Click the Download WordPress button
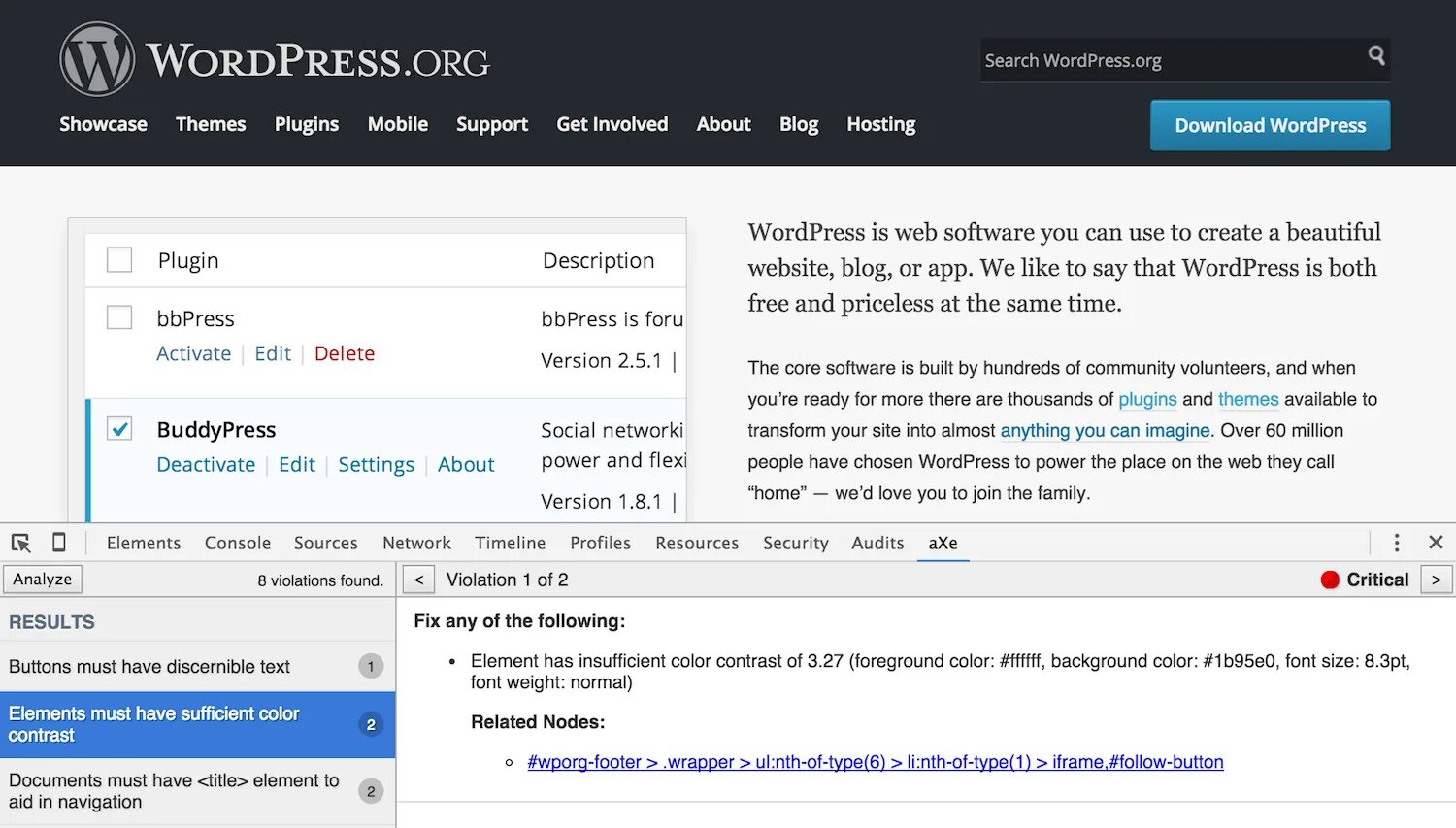Viewport: 1456px width, 828px height. (x=1269, y=125)
